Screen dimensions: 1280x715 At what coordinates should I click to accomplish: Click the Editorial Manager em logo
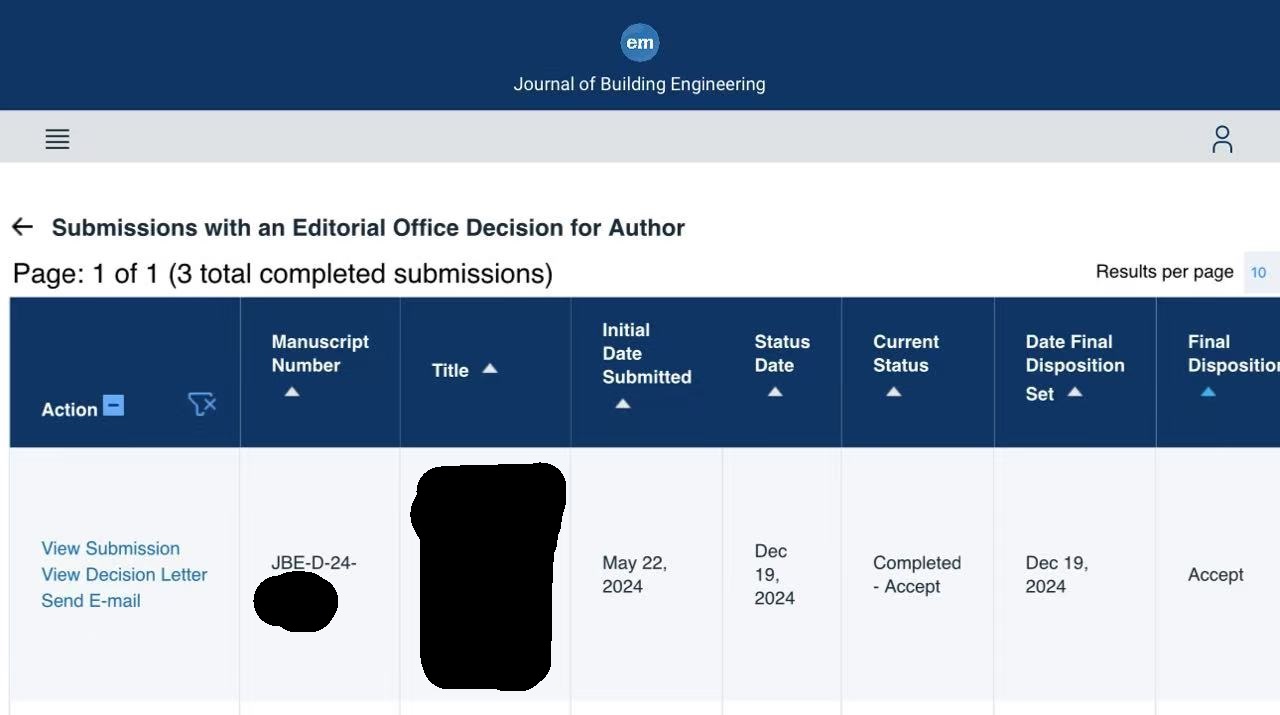[x=639, y=43]
